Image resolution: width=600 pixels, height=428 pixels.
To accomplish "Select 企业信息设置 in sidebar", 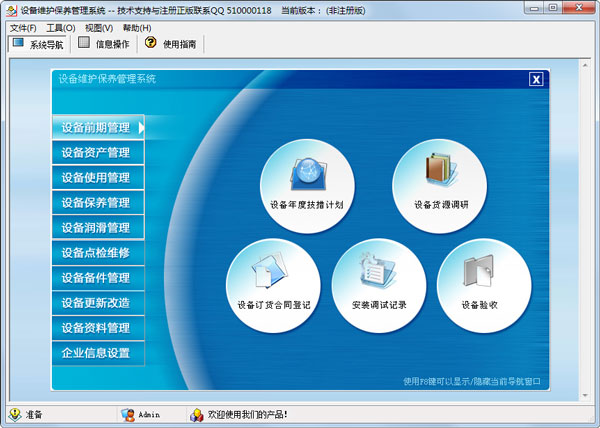I will tap(98, 353).
